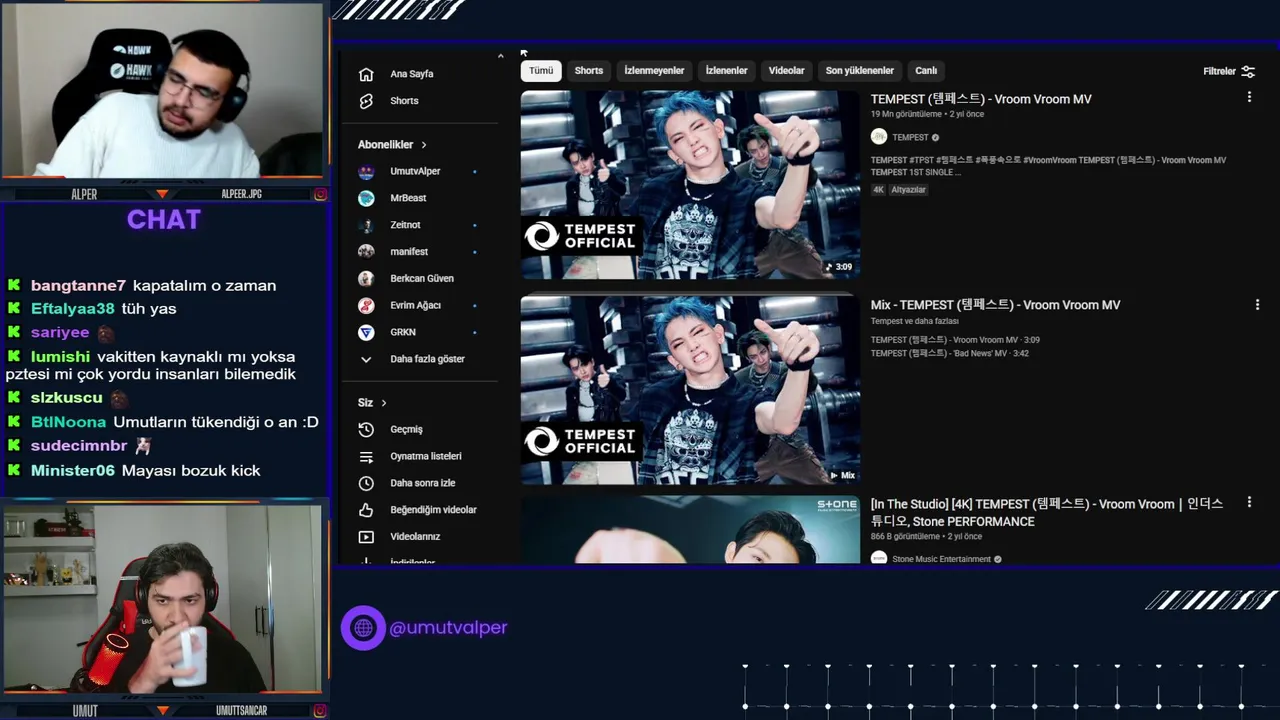Open Videolarınız play icon
The width and height of the screenshot is (1280, 720).
pos(366,537)
